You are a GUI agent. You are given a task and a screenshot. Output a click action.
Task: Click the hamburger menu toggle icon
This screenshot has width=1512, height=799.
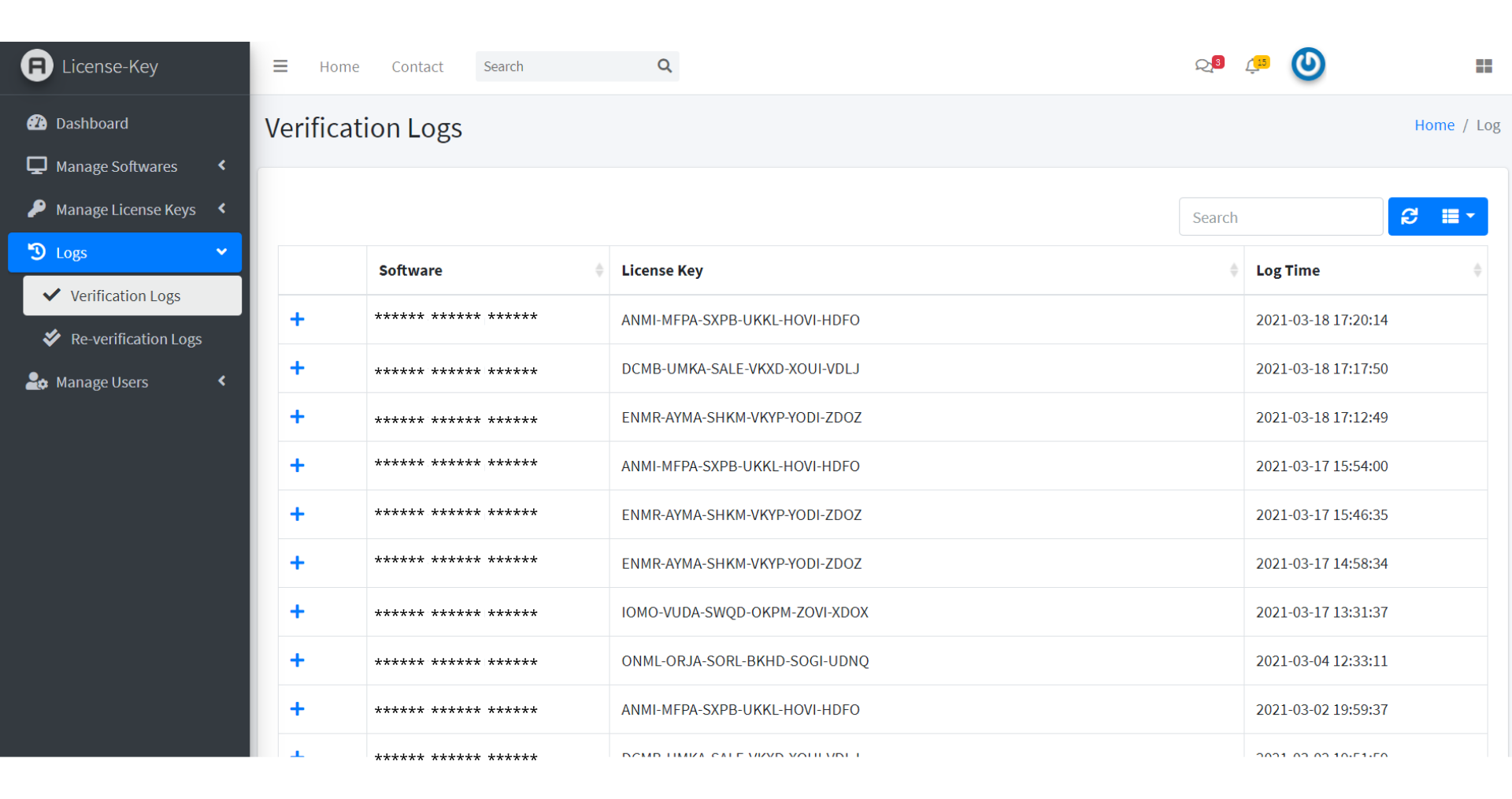coord(280,66)
